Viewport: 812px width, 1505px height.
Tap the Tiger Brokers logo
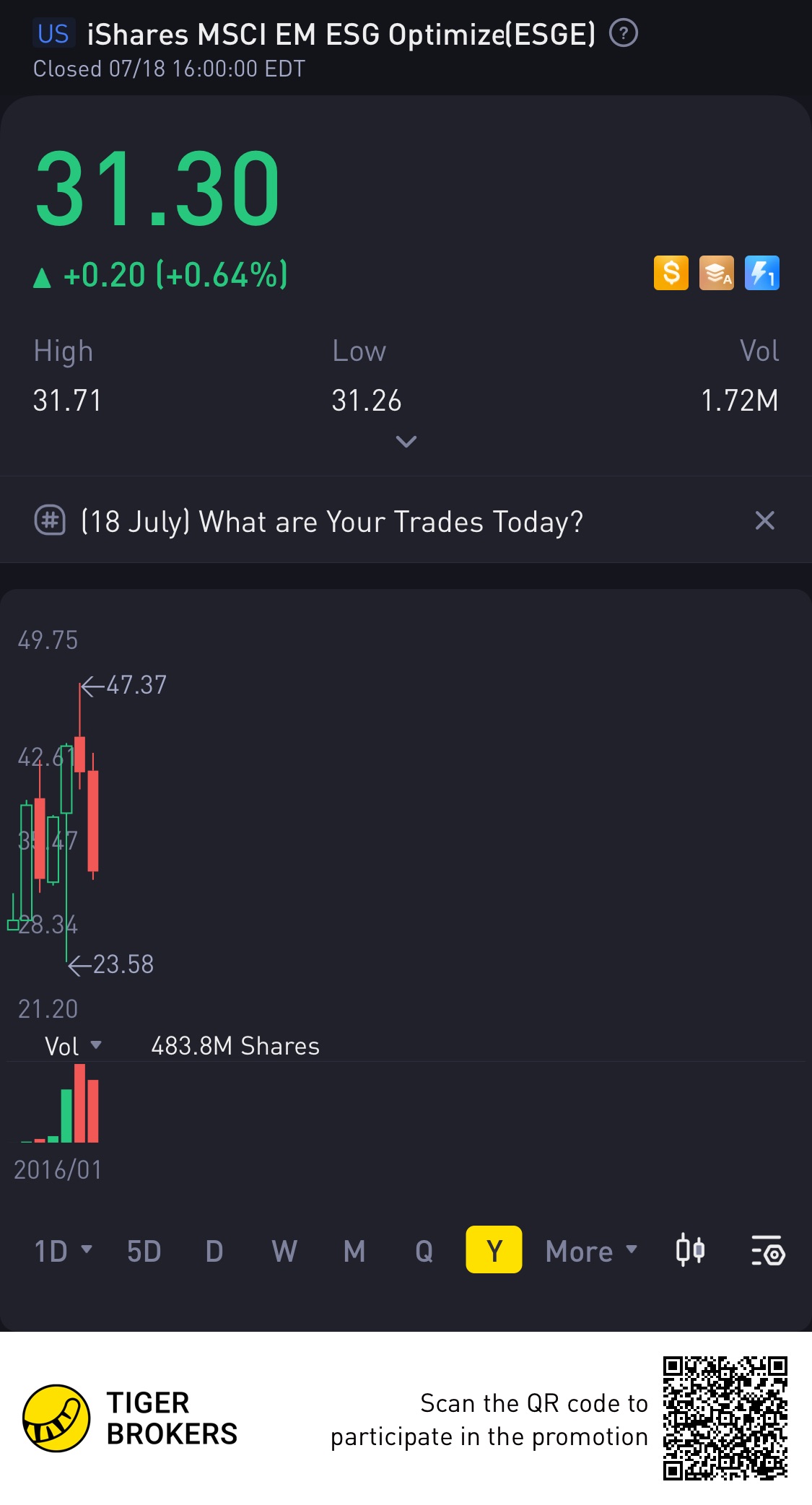[x=56, y=1418]
